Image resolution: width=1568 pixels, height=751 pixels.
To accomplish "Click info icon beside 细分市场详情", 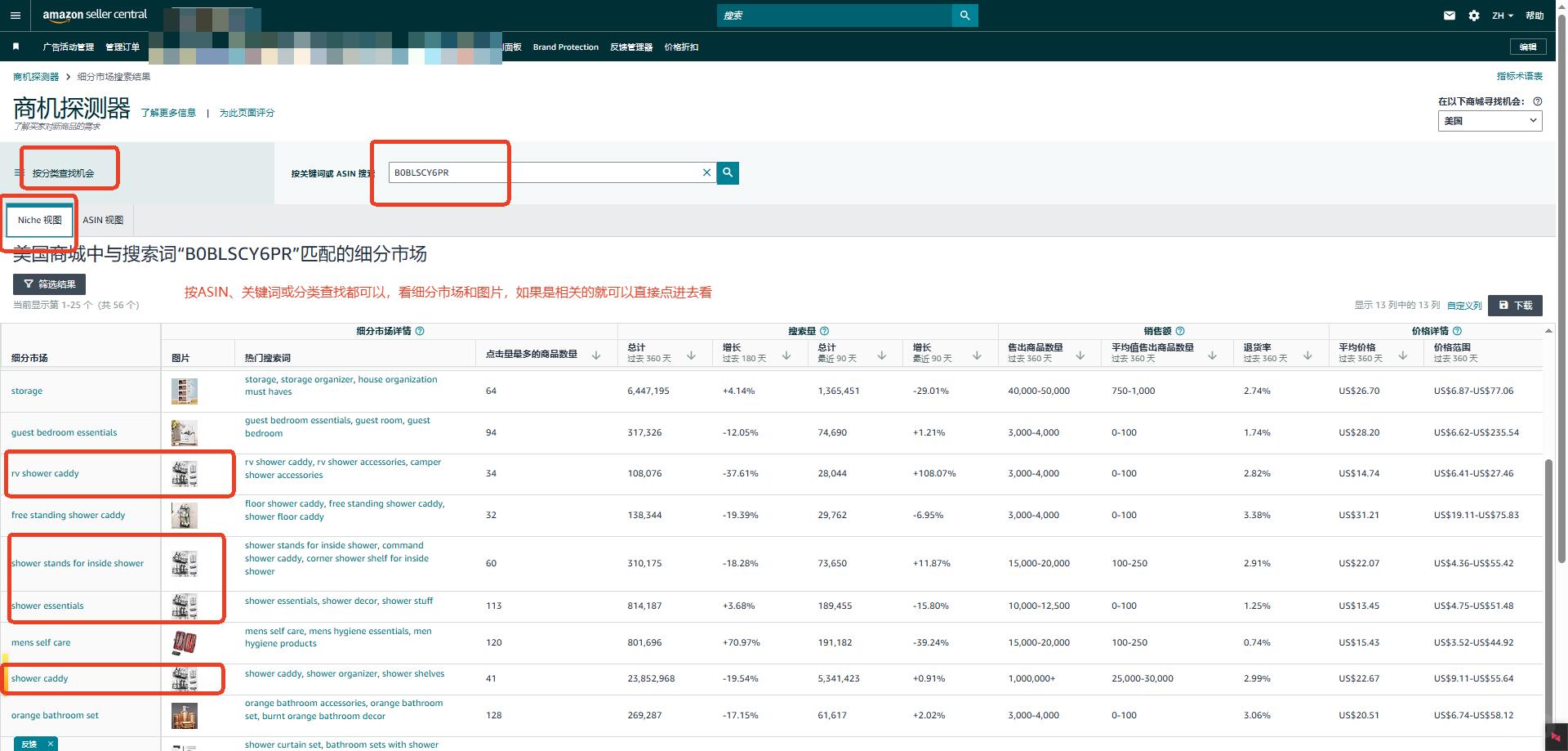I will click(420, 331).
